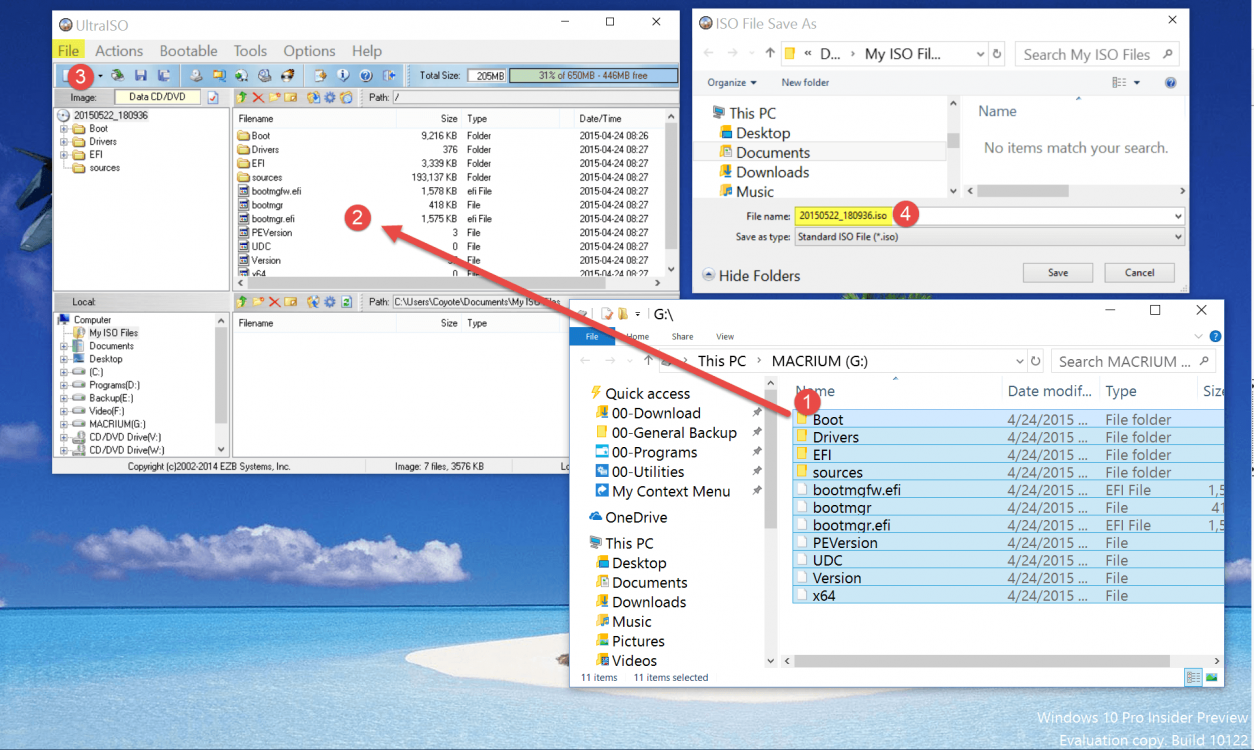Click the blue Help icon in Explorer ribbon
This screenshot has width=1254, height=750.
[1215, 337]
